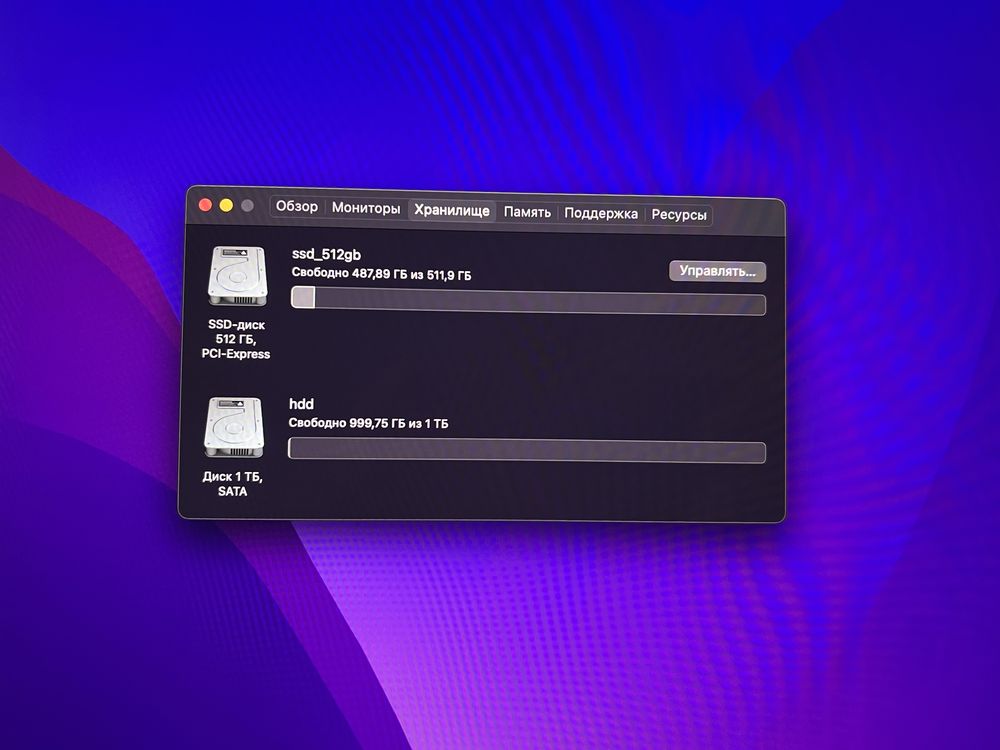Image resolution: width=1000 pixels, height=750 pixels.
Task: Click the text Свободно 487,89 ГБ из 511,9 ГБ
Action: pyautogui.click(x=381, y=274)
